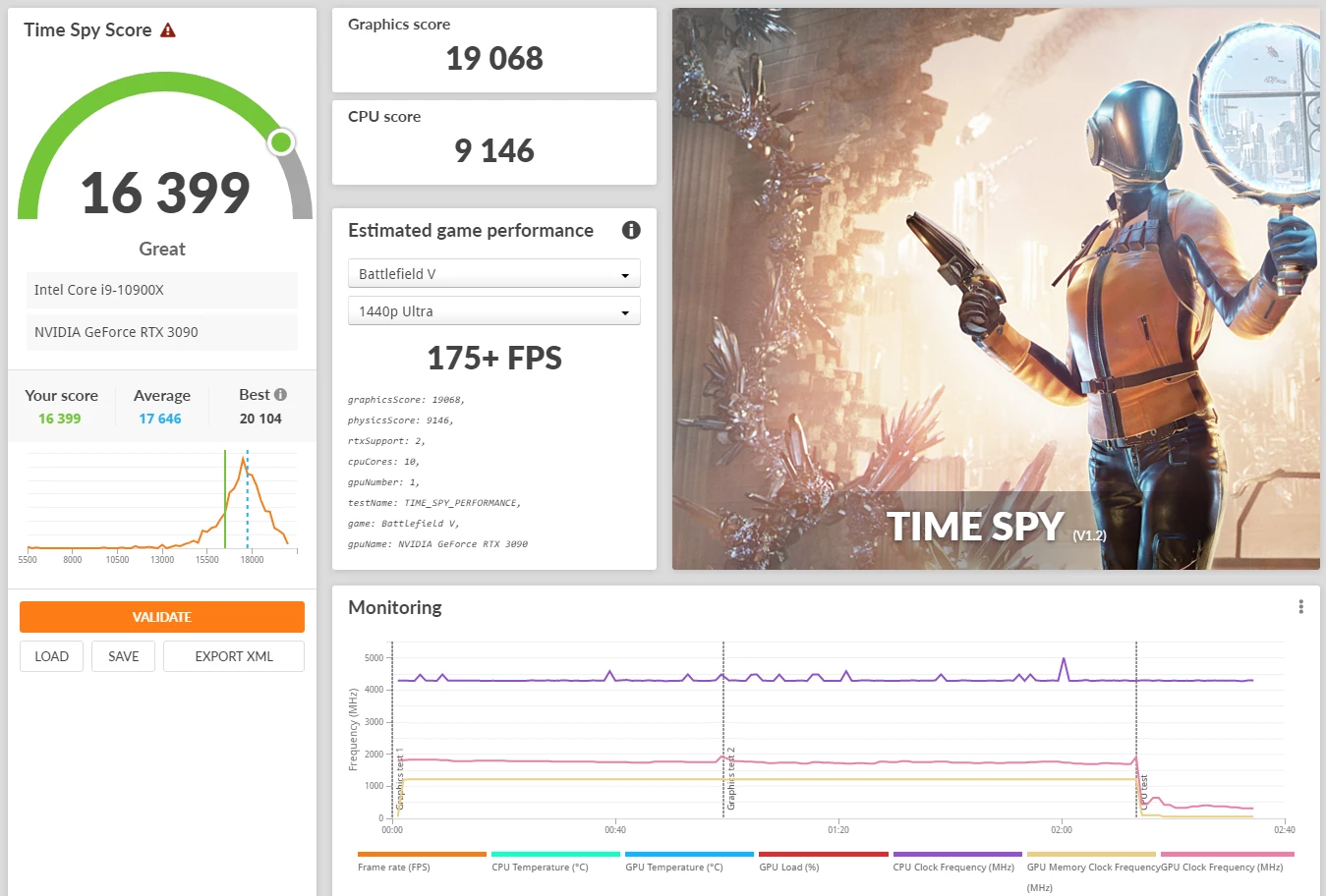Screen dimensions: 1326x896
Task: Click the CPU Clock Frequency purple legend bar
Action: (957, 855)
